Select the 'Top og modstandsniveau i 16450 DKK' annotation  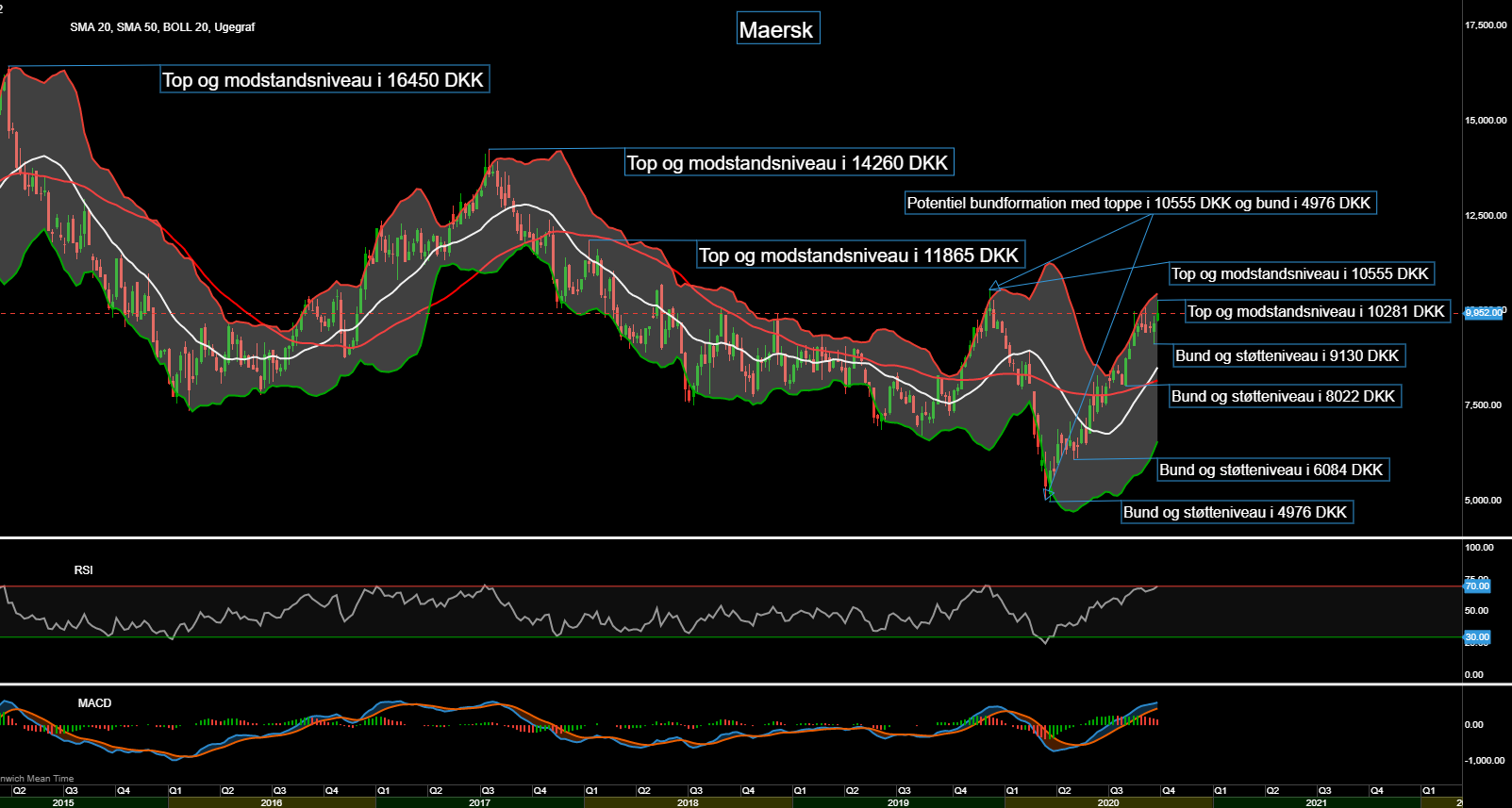click(x=324, y=79)
